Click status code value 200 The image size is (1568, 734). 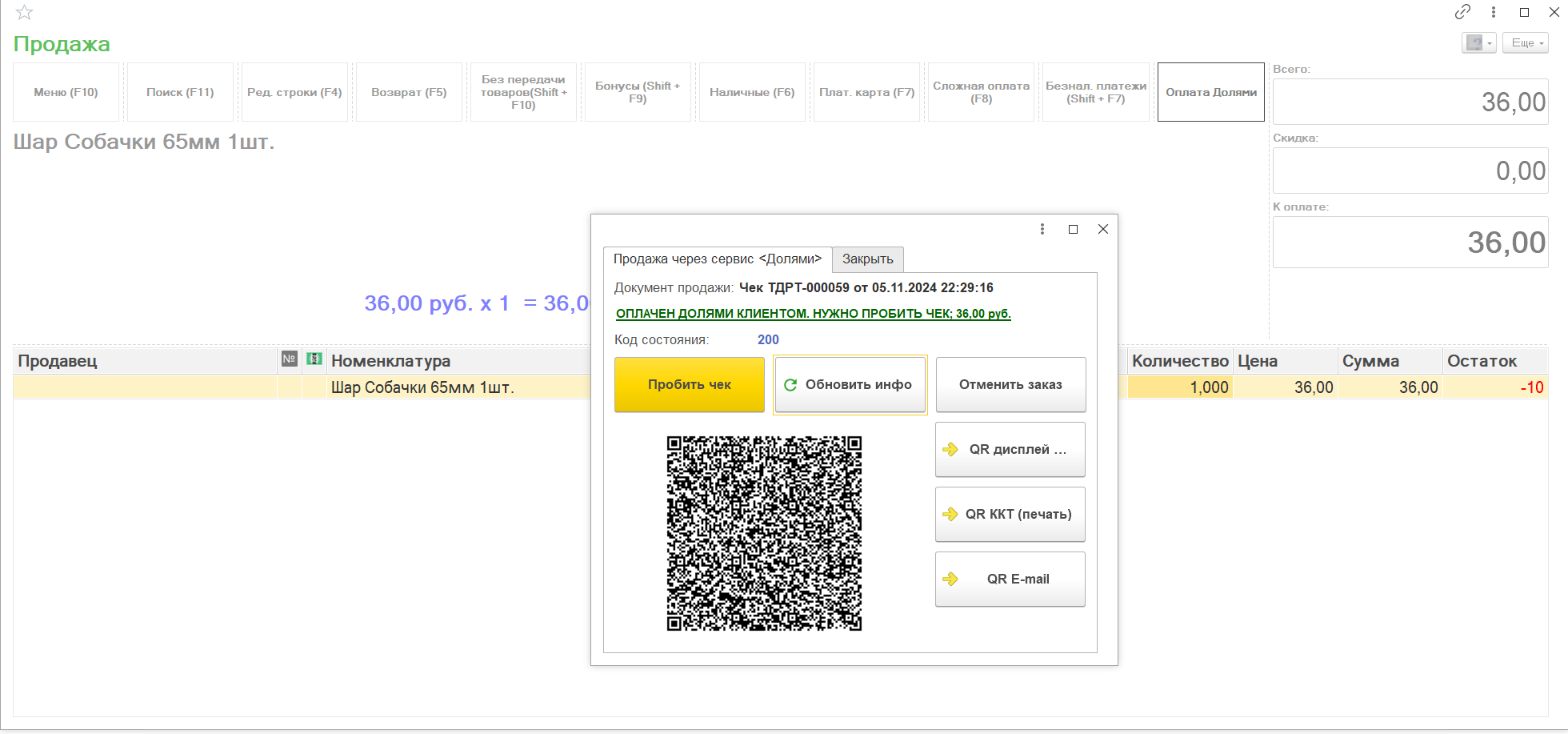pos(768,340)
